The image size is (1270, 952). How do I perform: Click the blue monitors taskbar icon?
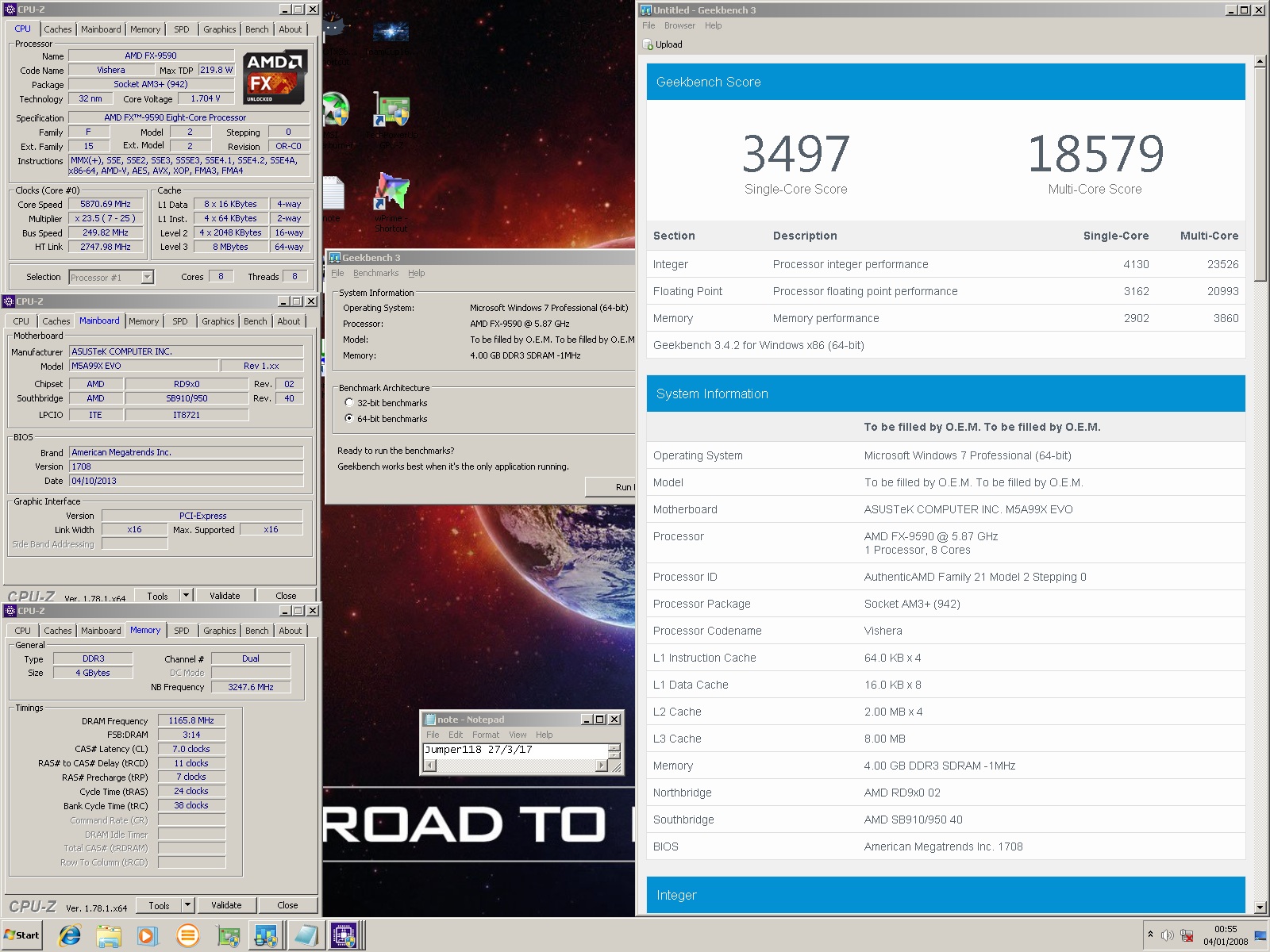click(x=266, y=936)
